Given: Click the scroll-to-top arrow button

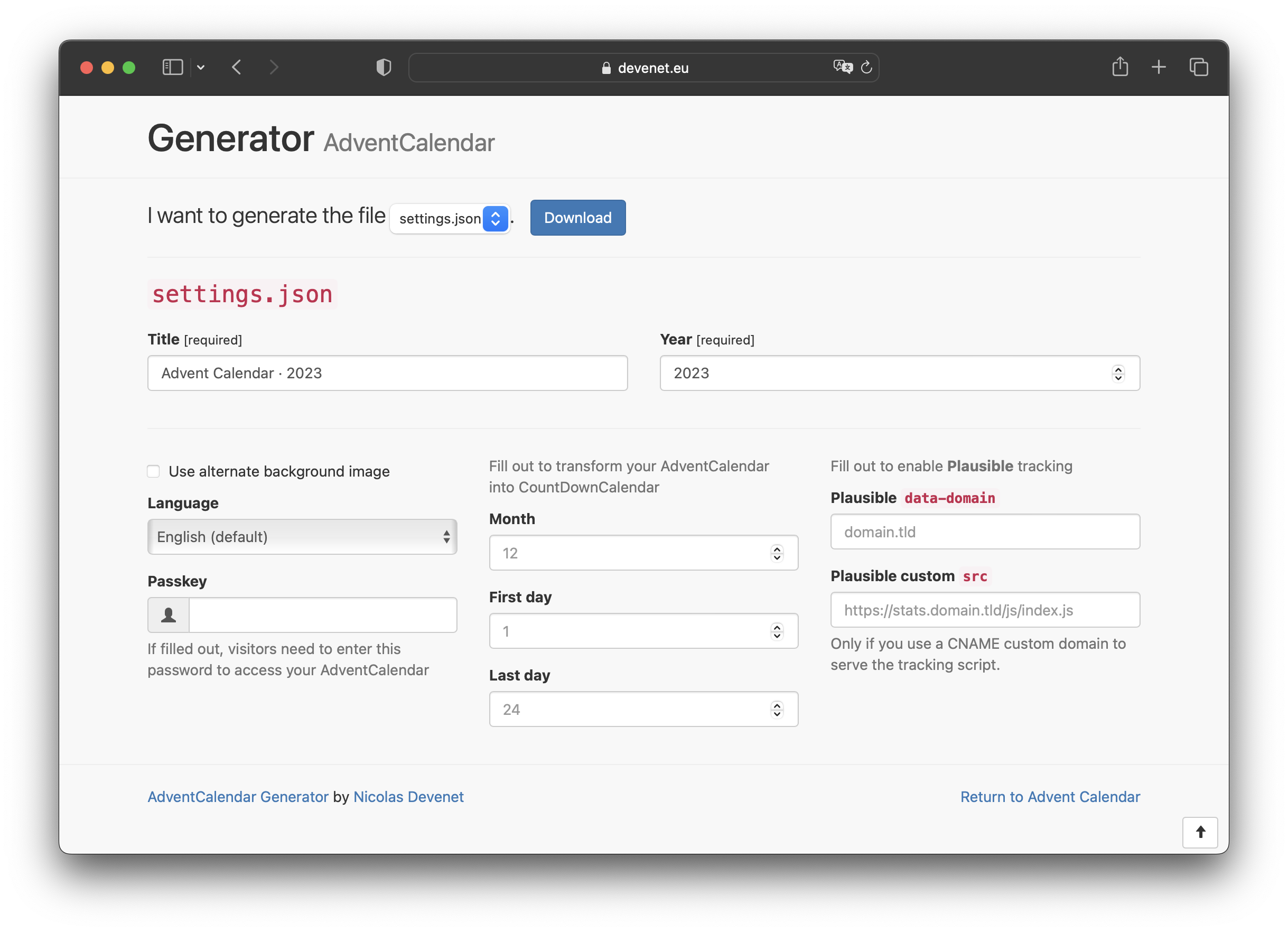Looking at the screenshot, I should 1200,833.
